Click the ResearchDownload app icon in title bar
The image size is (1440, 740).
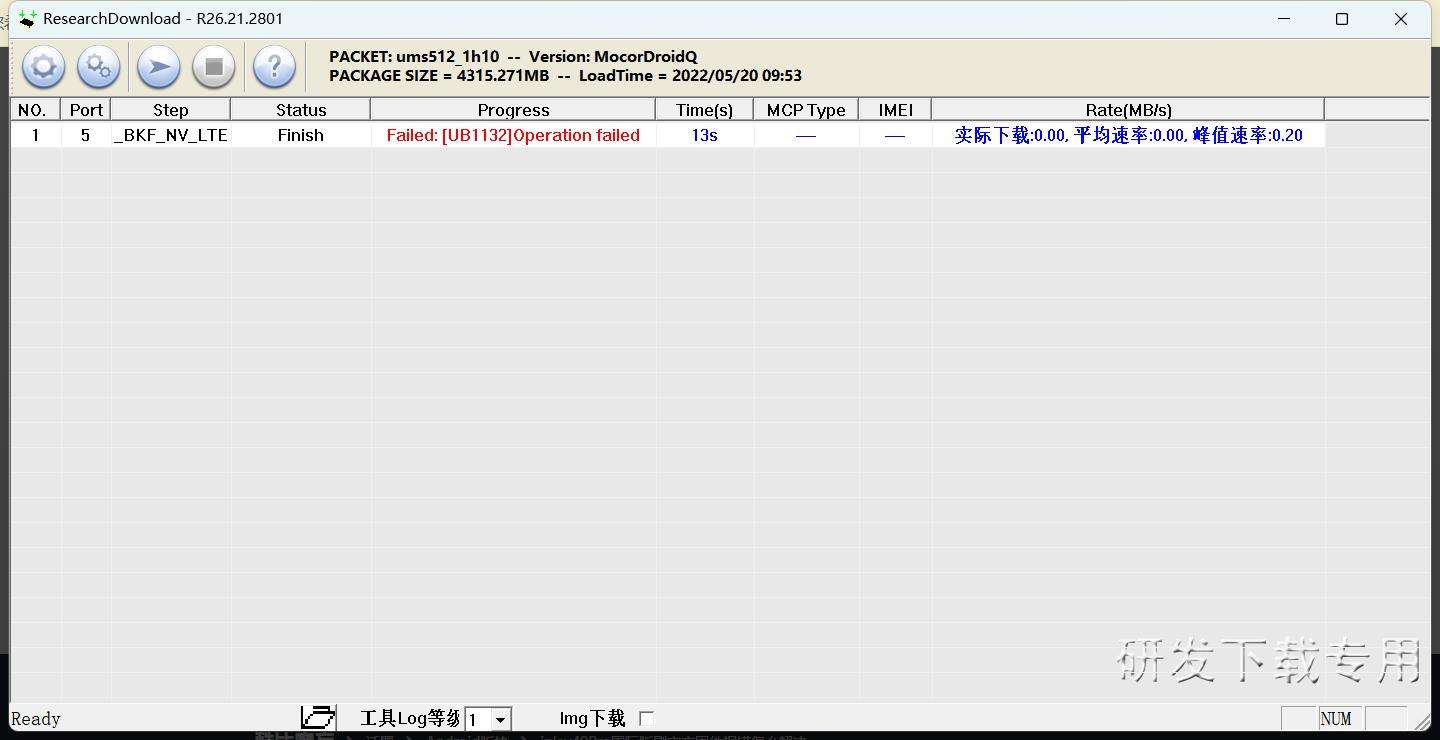tap(27, 19)
